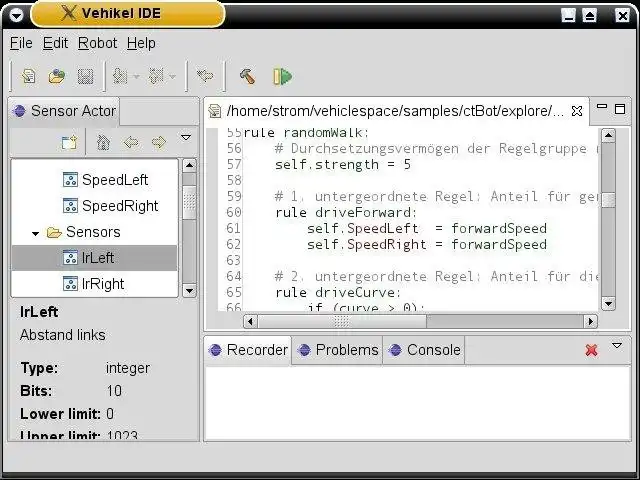Click the Vehikel IDE window menu button

[x=16, y=16]
